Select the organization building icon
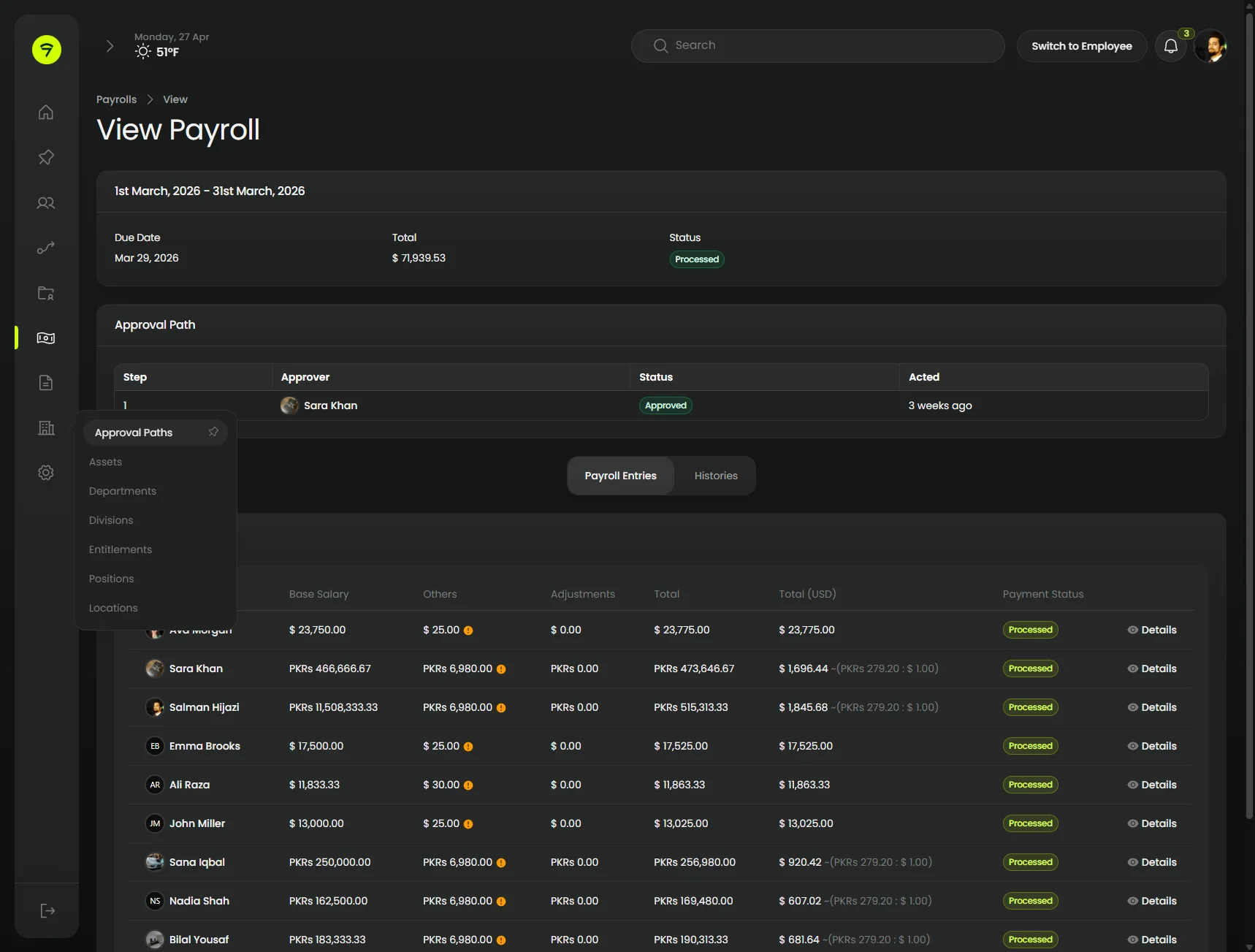 click(45, 428)
